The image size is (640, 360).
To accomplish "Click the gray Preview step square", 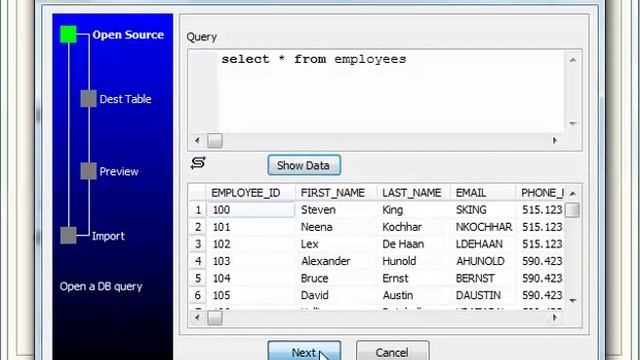I will point(88,171).
